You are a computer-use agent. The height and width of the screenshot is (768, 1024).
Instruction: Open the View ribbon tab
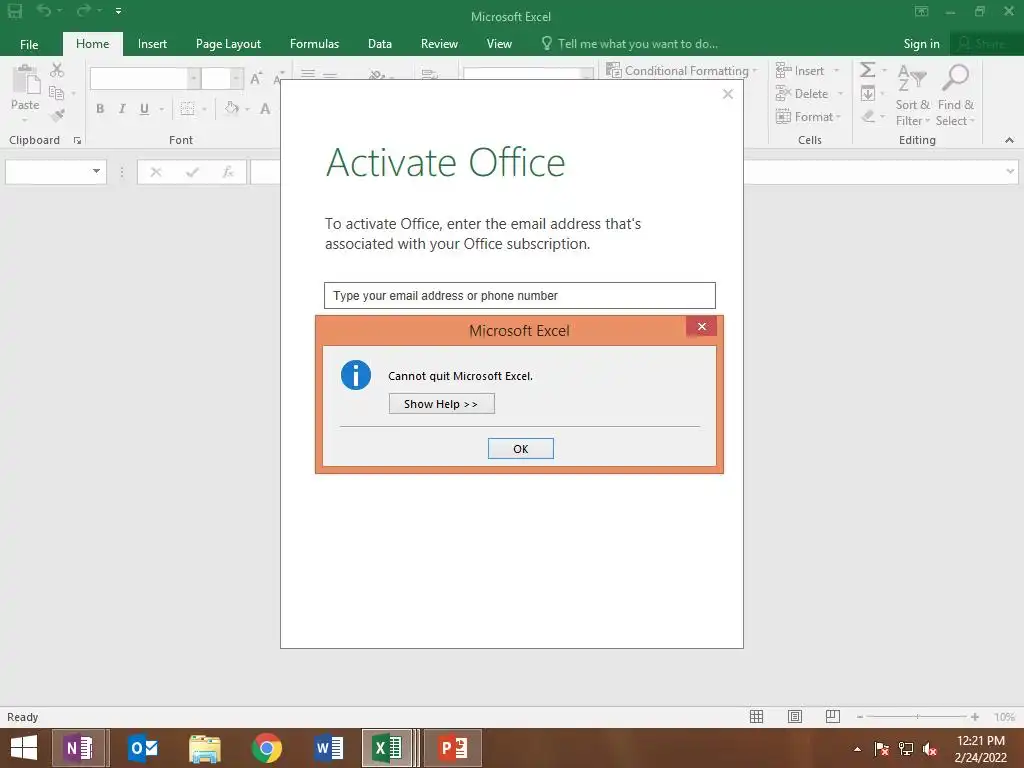click(499, 44)
